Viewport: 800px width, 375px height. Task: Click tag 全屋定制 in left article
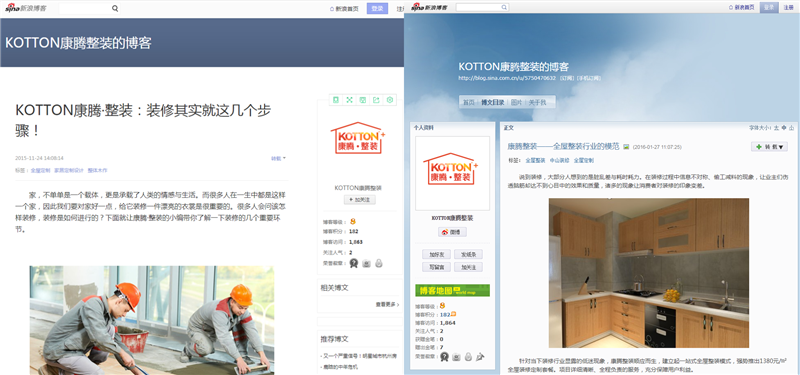40,171
